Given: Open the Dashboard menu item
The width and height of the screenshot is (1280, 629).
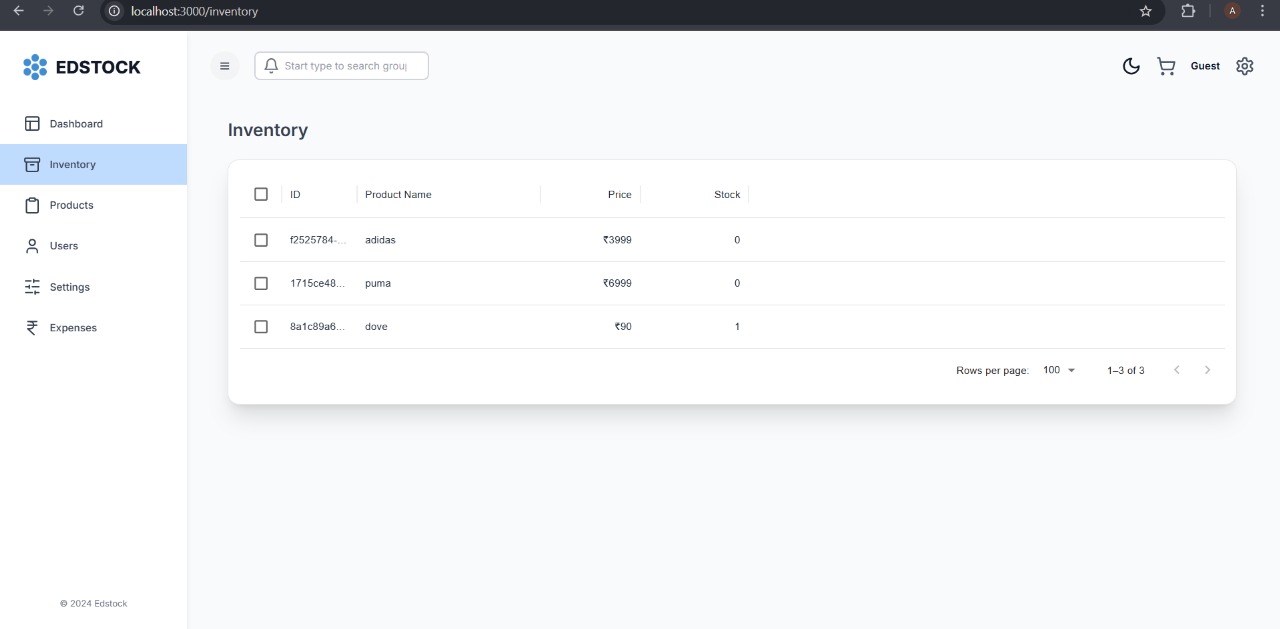Looking at the screenshot, I should (76, 124).
